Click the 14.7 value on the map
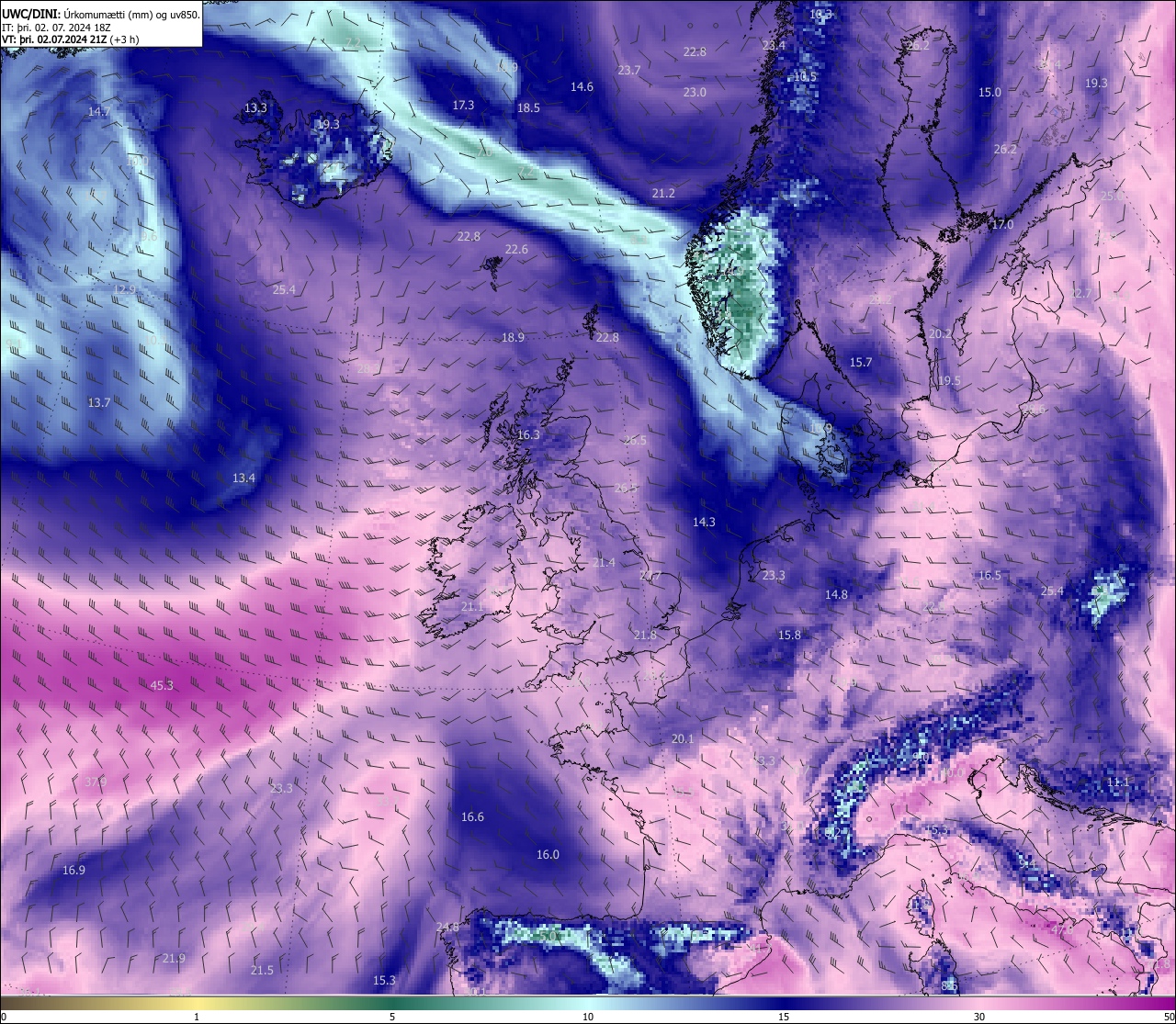 coord(99,111)
